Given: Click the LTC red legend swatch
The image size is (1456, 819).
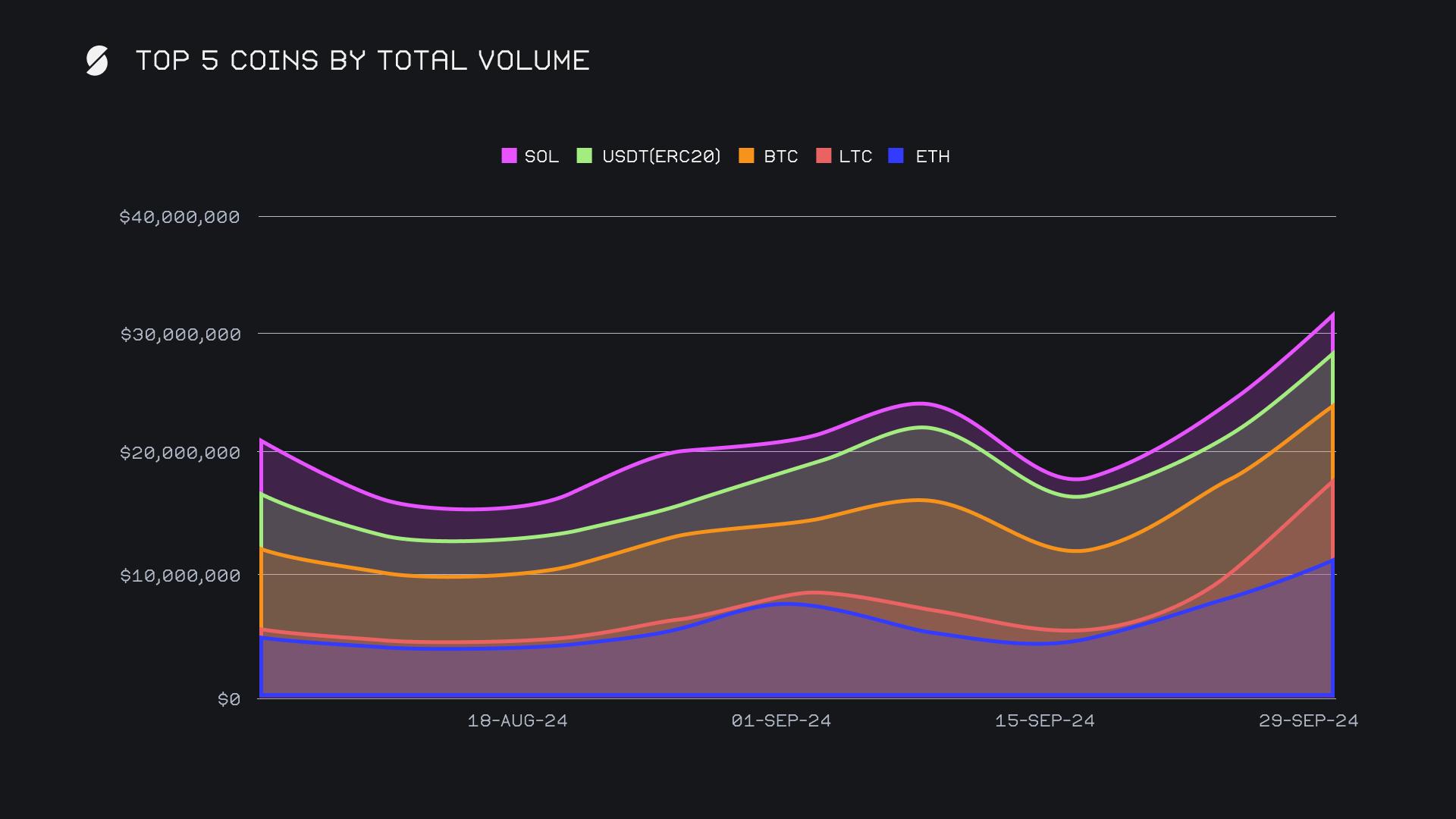Looking at the screenshot, I should tap(824, 156).
